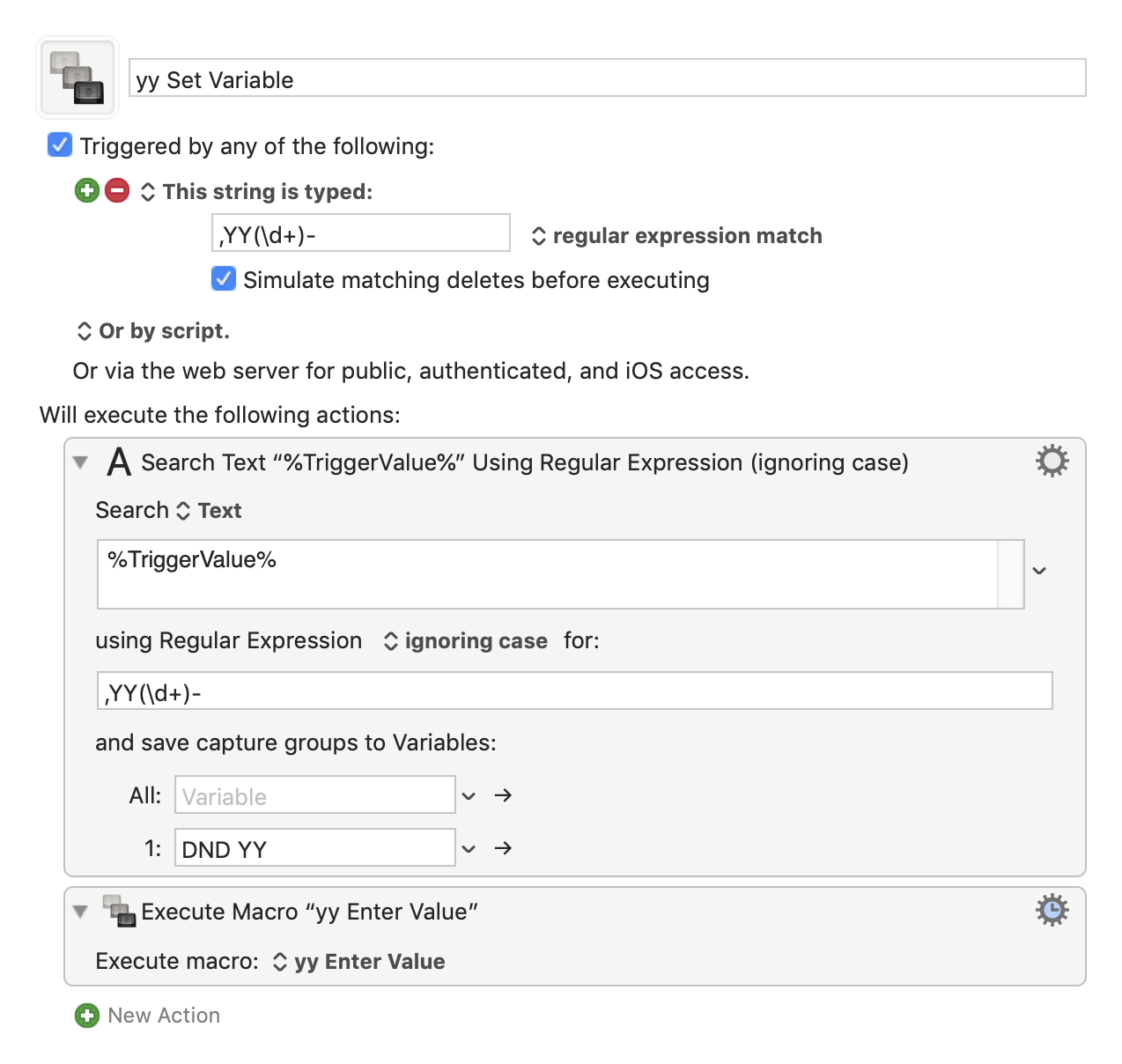Collapse the Execute Macro action with its triangle

click(81, 912)
